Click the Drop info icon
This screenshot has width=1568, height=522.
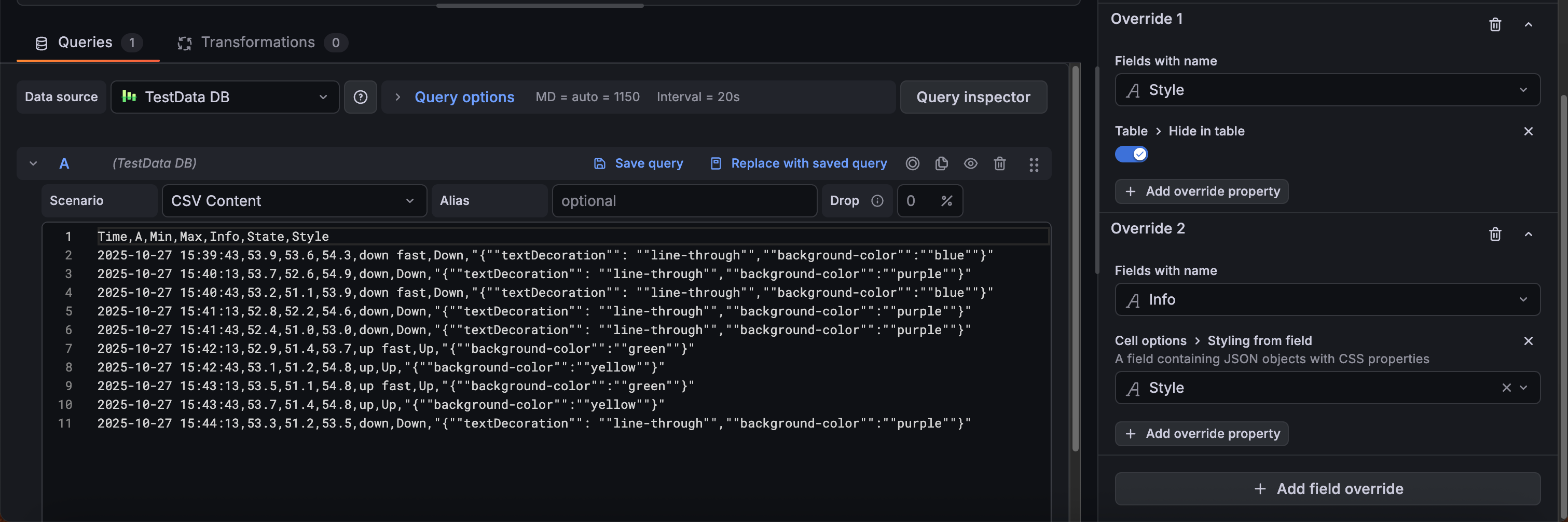pos(877,201)
